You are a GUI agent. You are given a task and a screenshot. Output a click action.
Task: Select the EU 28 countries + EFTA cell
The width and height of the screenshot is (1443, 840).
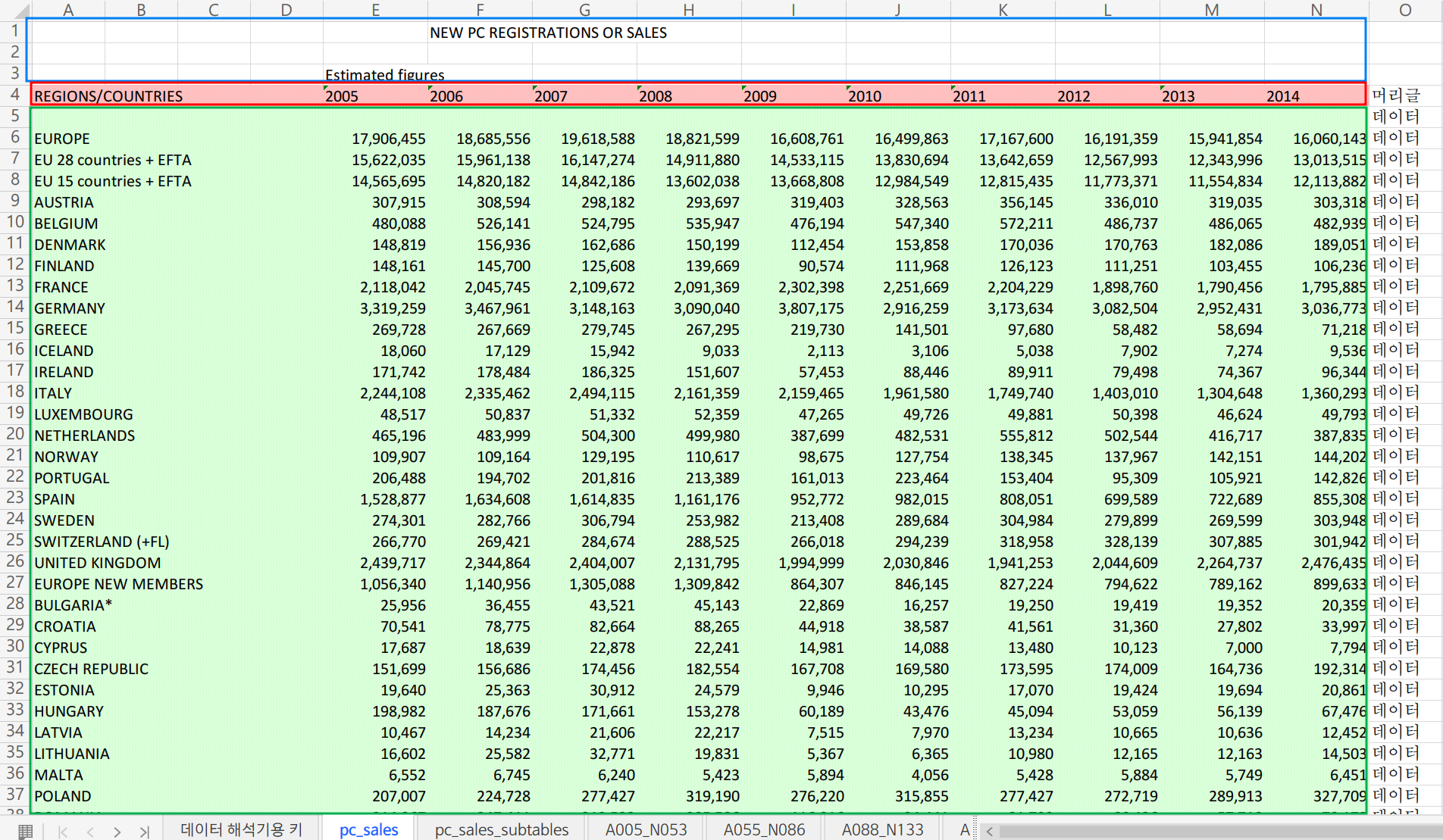tap(112, 160)
